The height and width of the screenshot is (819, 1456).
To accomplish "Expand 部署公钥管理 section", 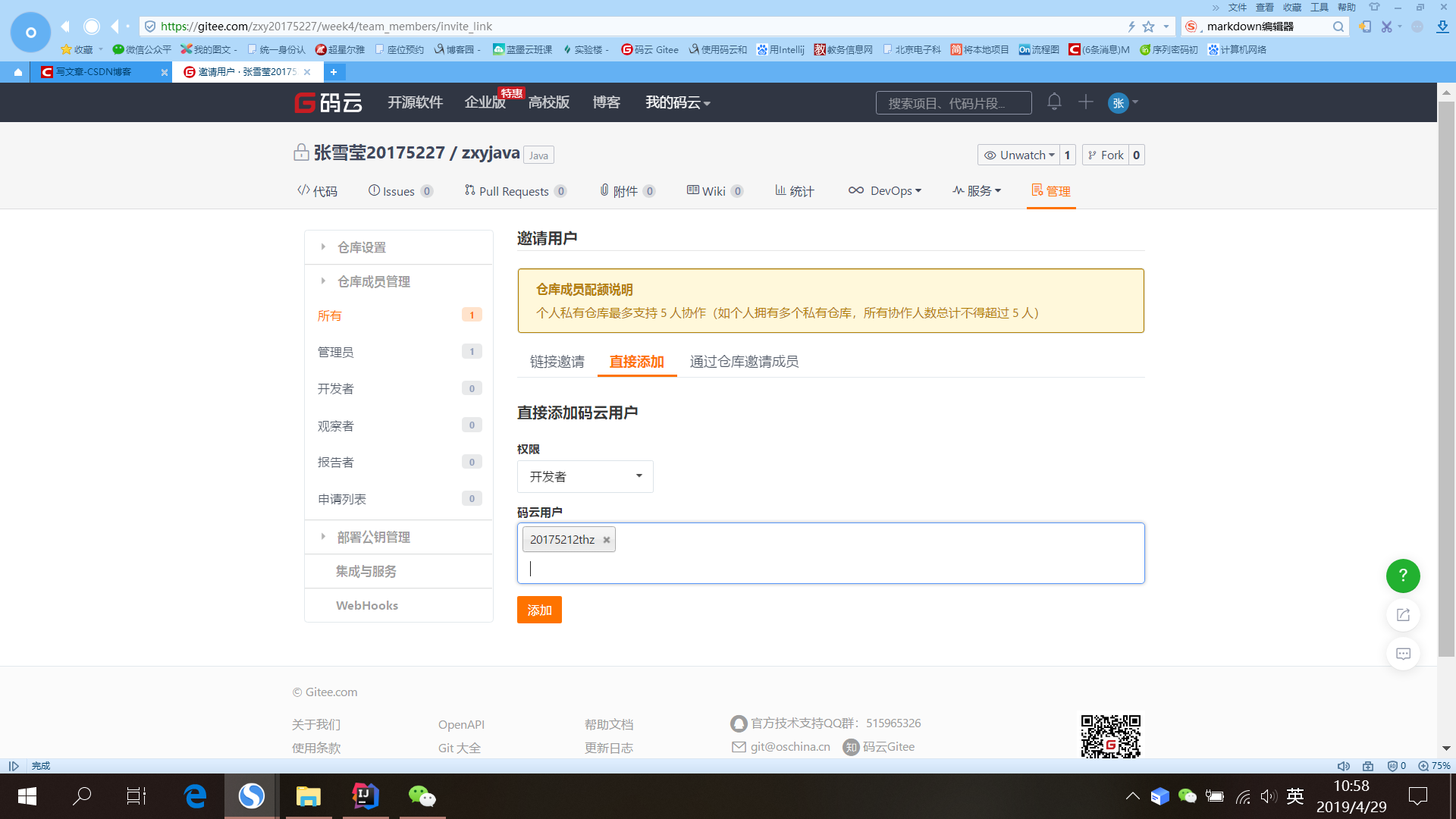I will (373, 537).
